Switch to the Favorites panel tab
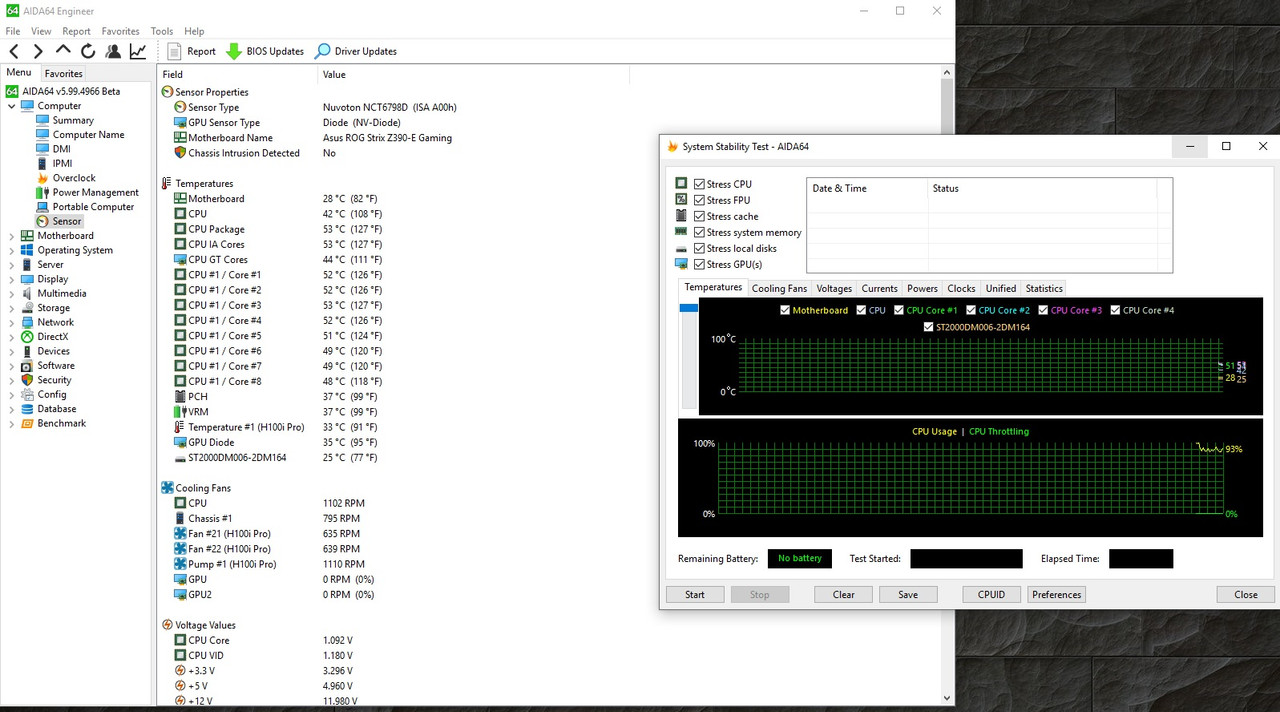The width and height of the screenshot is (1280, 712). point(63,73)
